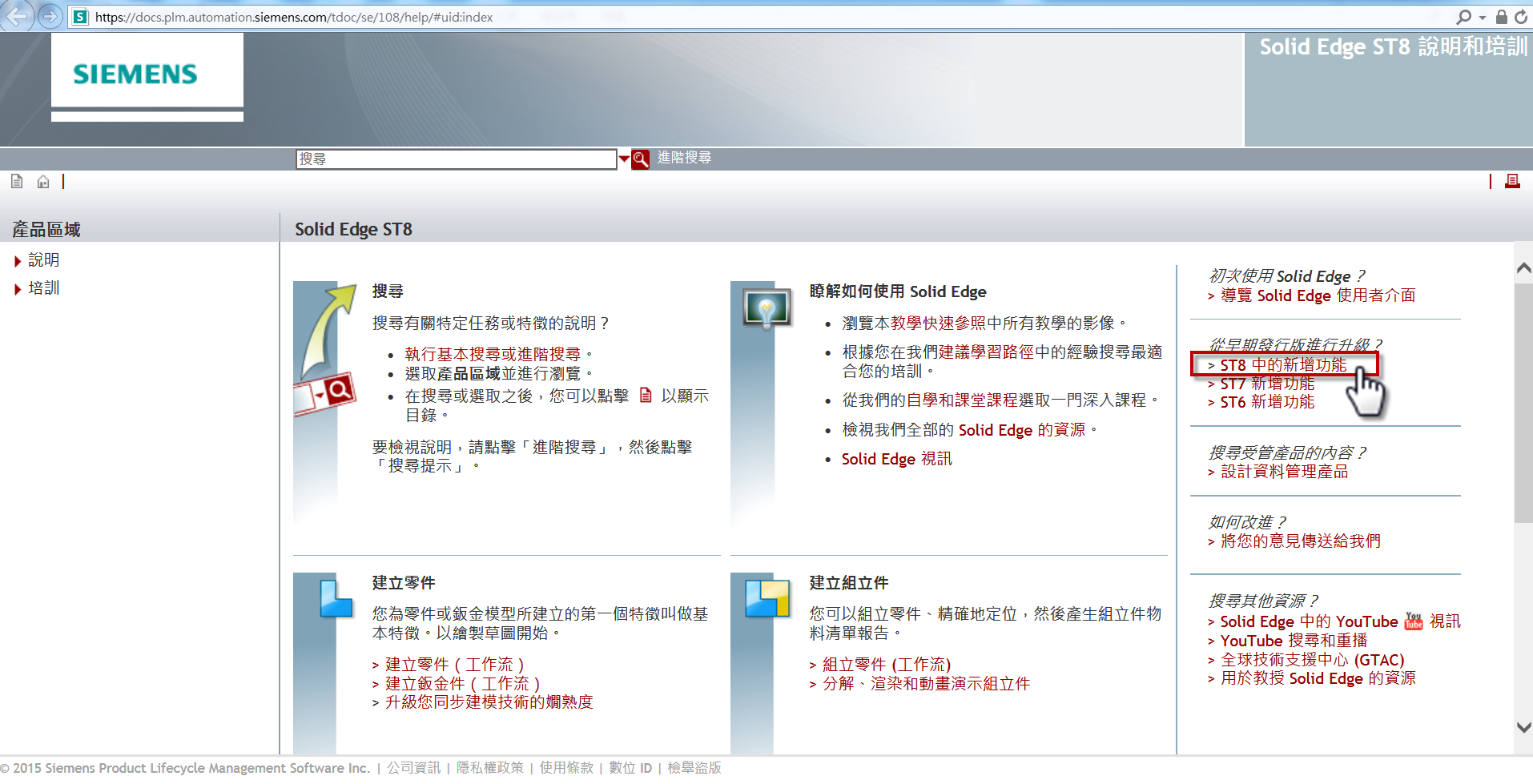This screenshot has width=1533, height=784.
Task: Open 建立零件（工作流）link
Action: point(455,665)
